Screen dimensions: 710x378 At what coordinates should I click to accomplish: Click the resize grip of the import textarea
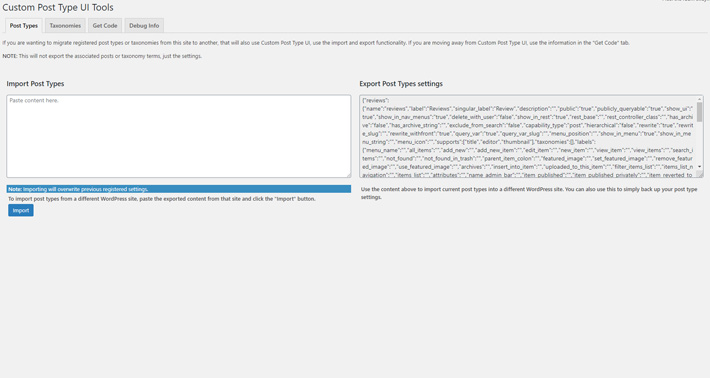[x=348, y=175]
